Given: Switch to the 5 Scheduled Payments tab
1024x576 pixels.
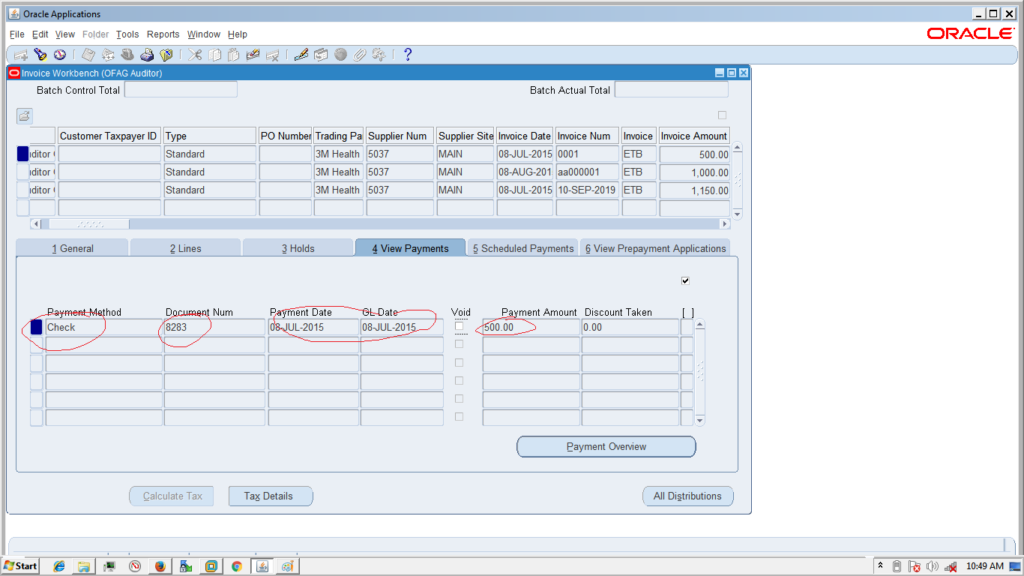Looking at the screenshot, I should [x=523, y=248].
